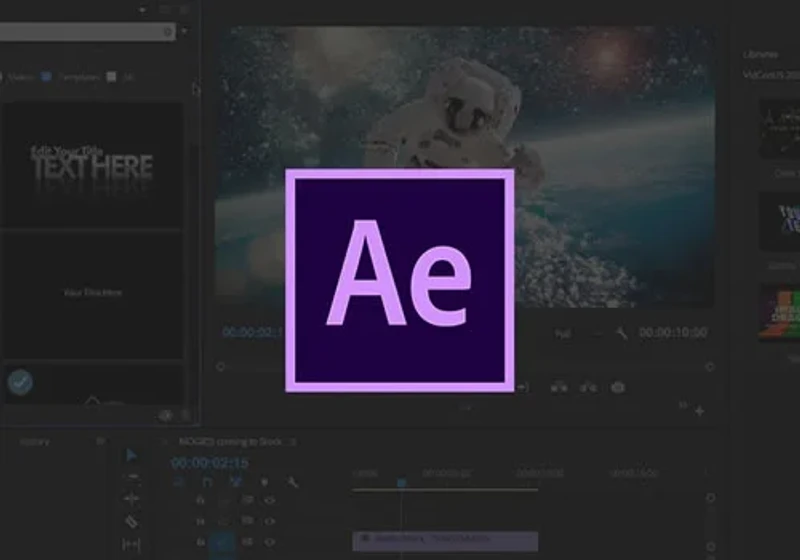Open the panel dropdown above the search field
The width and height of the screenshot is (800, 560).
coord(143,9)
